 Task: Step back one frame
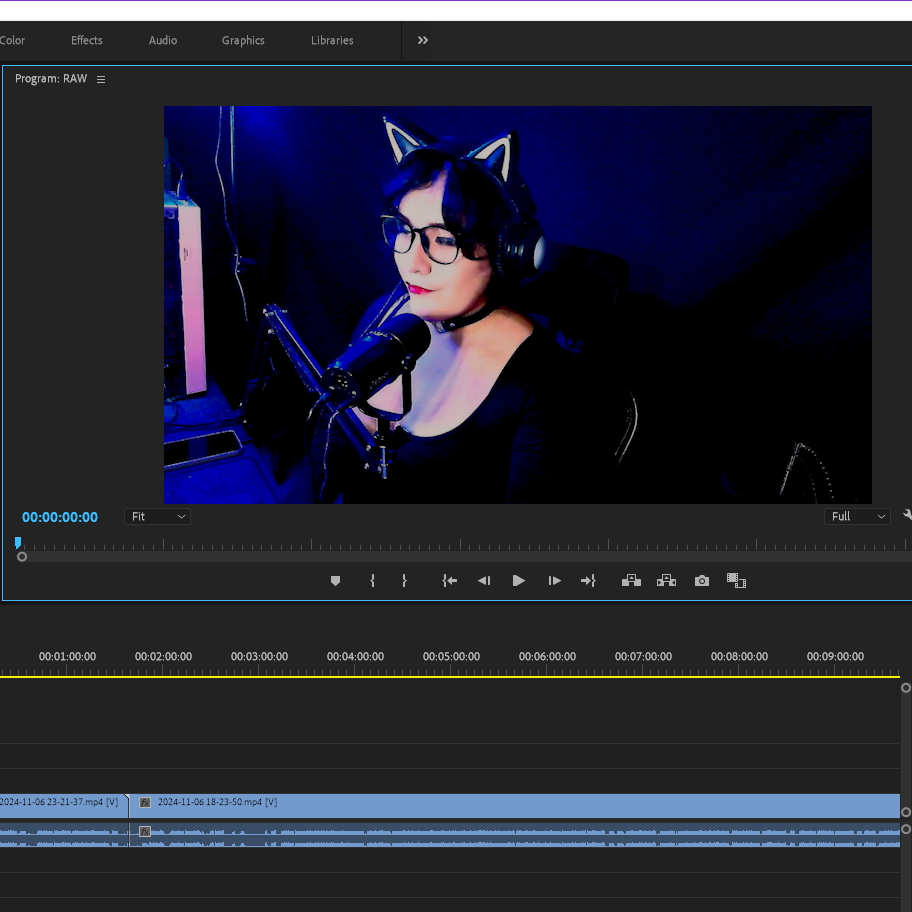point(484,581)
